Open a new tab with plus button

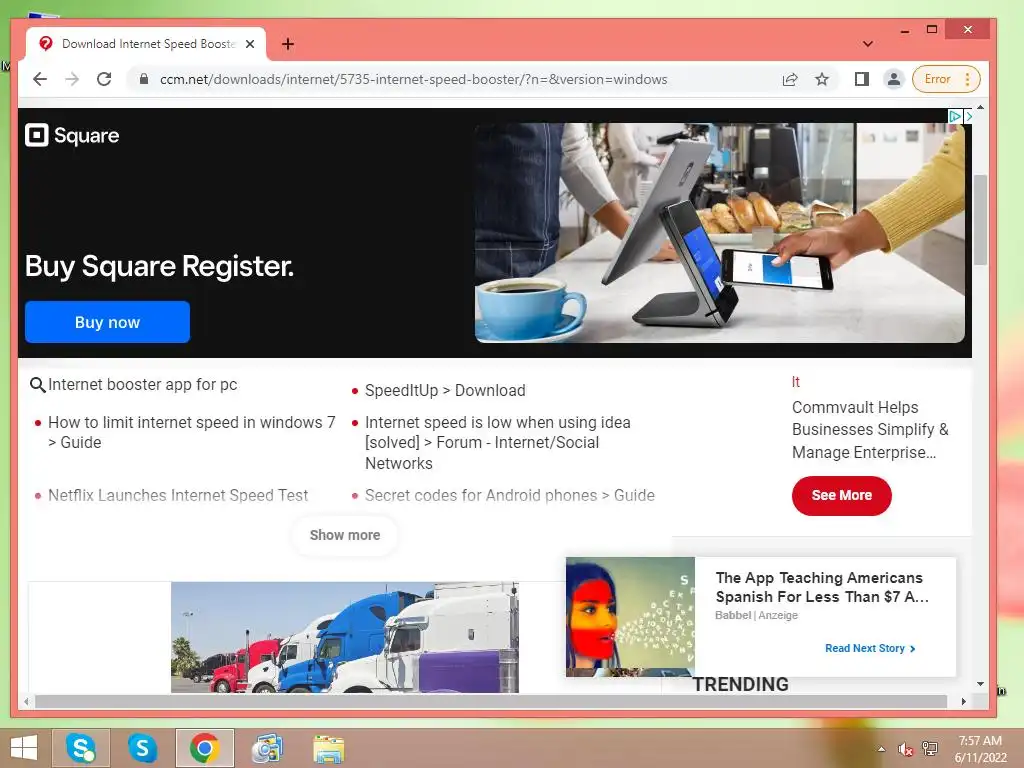pyautogui.click(x=288, y=44)
